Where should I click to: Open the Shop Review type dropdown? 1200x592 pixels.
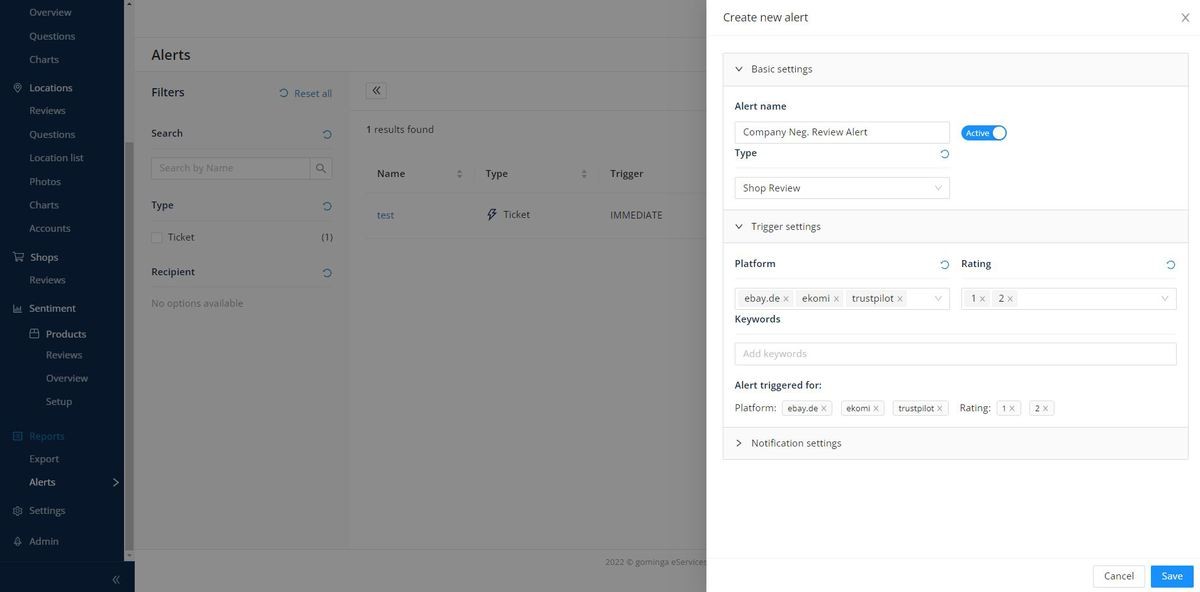[x=841, y=188]
